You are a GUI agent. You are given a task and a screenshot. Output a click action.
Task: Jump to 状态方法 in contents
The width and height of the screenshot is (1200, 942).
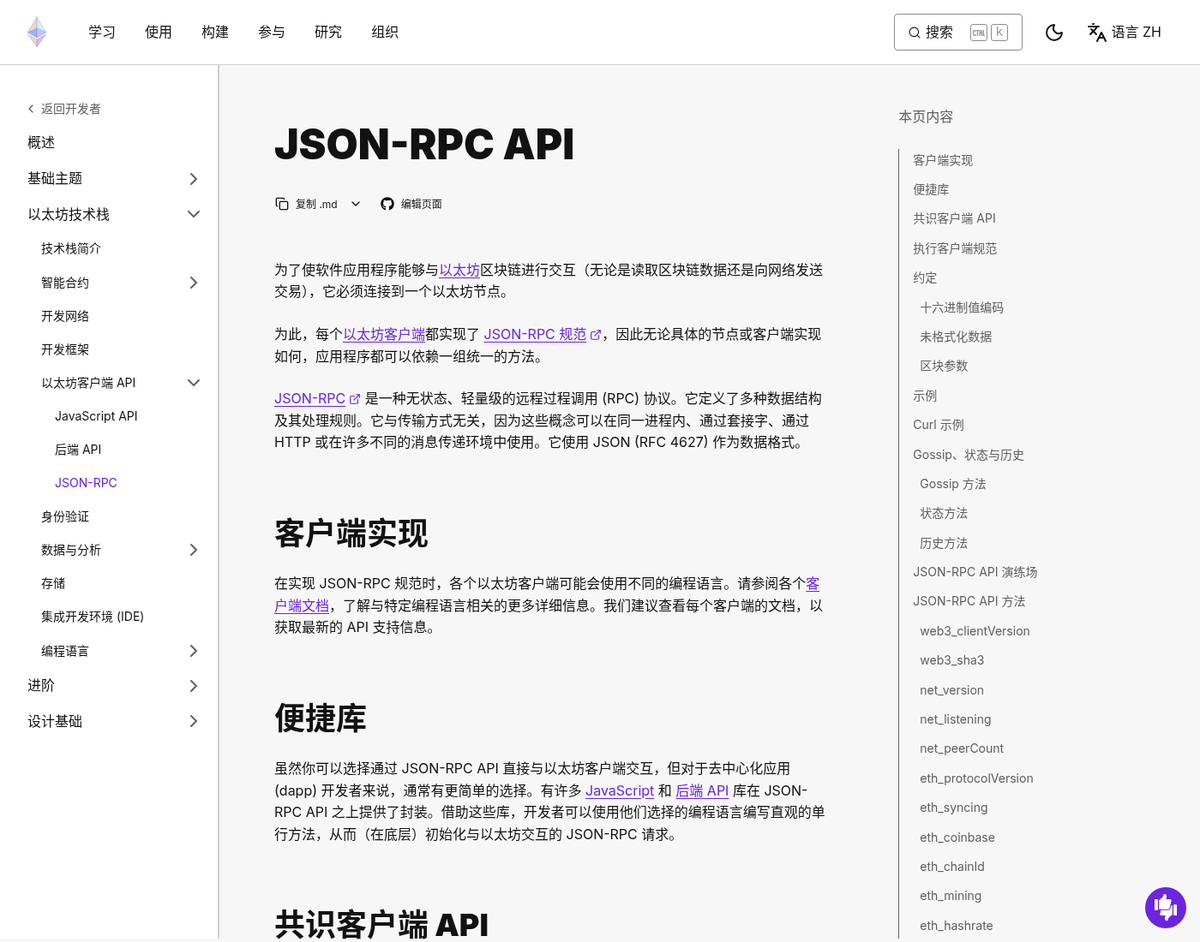(944, 513)
